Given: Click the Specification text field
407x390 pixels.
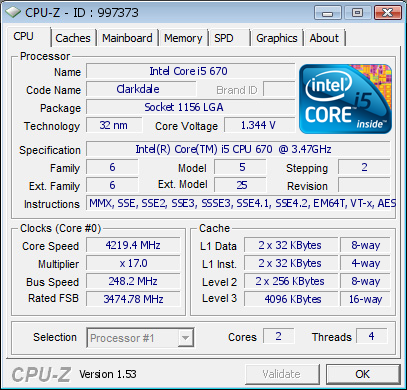Looking at the screenshot, I should 238,149.
